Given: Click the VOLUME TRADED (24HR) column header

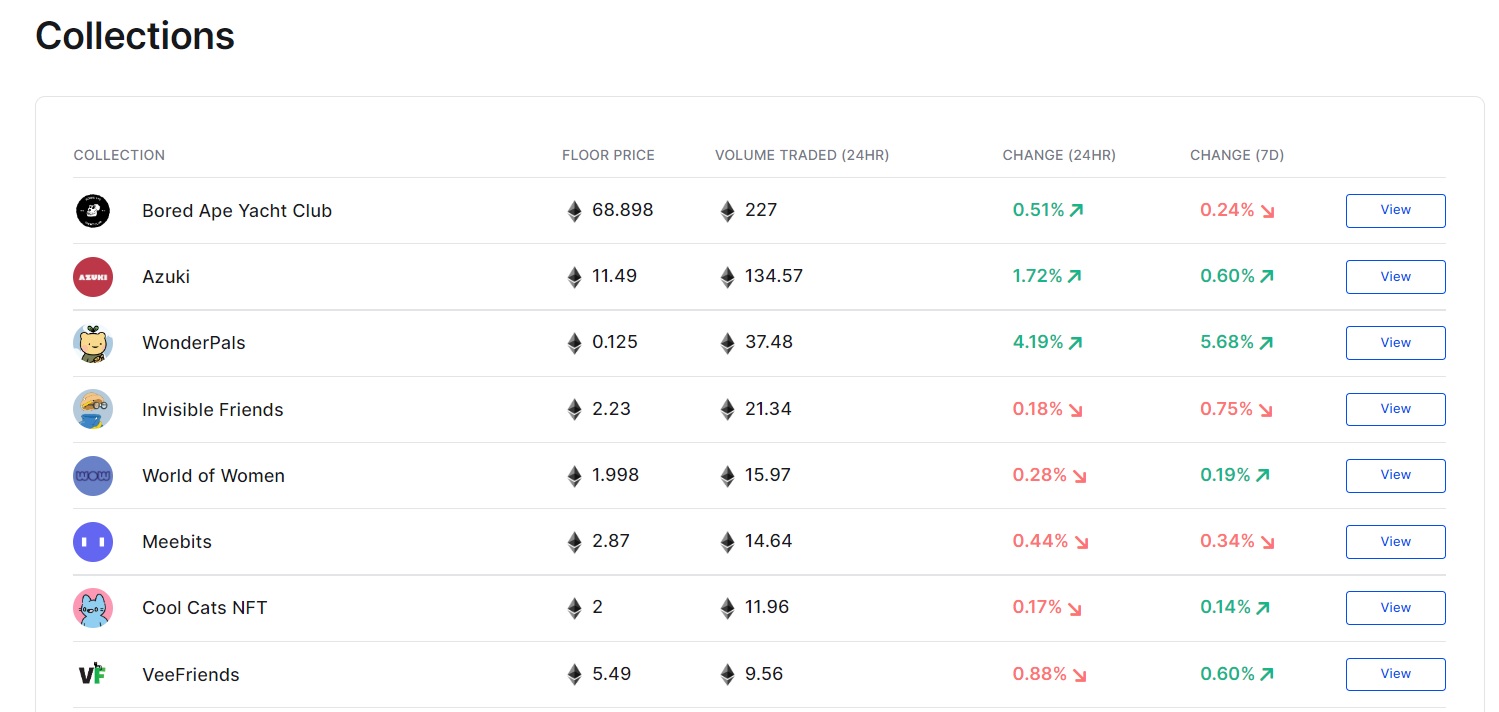Looking at the screenshot, I should (x=802, y=155).
